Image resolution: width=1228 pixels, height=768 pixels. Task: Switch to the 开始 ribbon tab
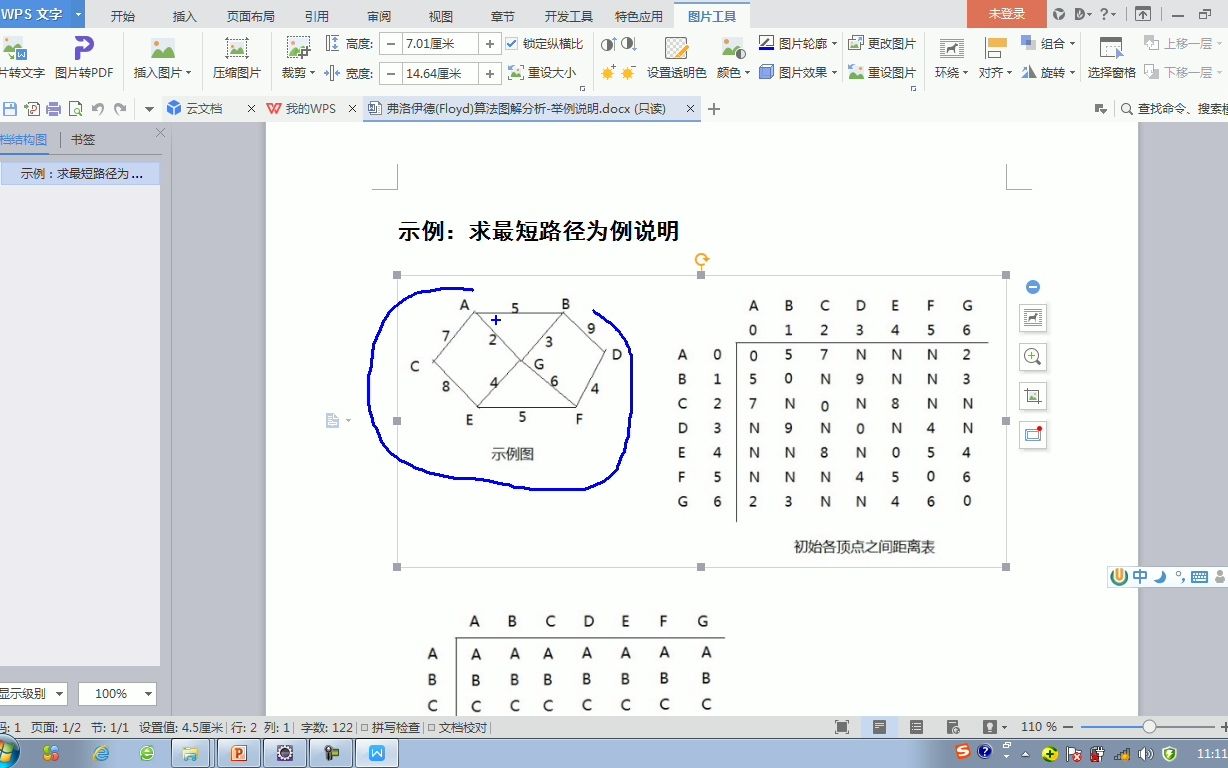click(124, 15)
